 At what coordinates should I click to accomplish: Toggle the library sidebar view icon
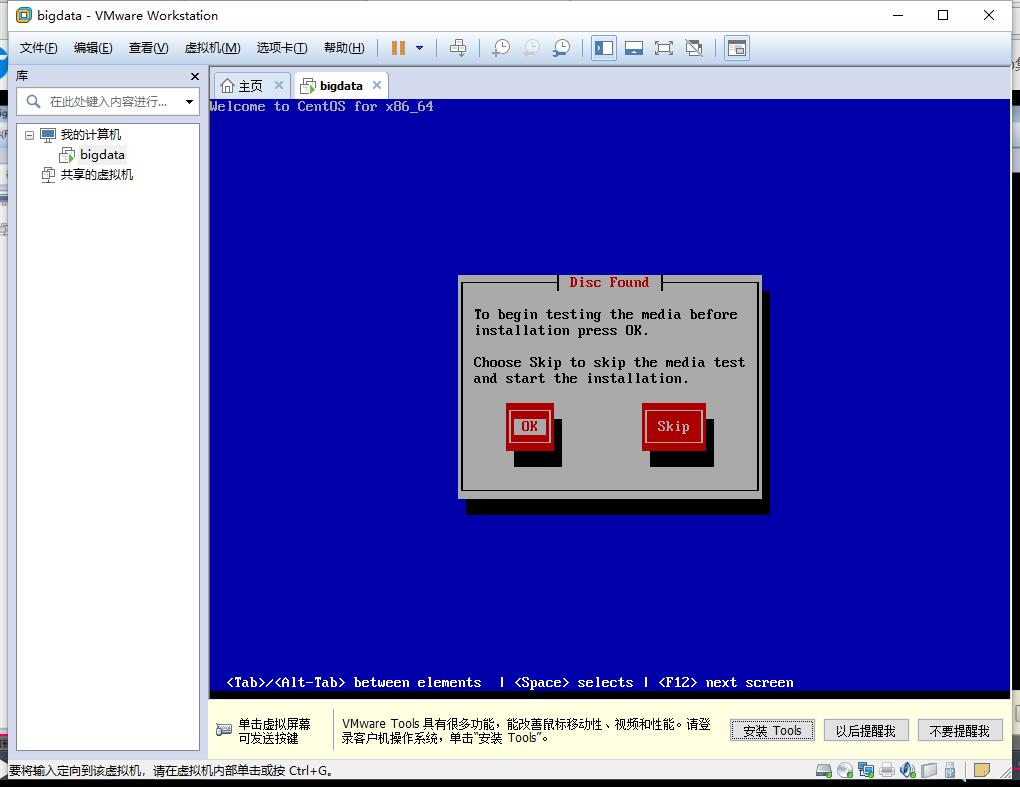tap(604, 48)
